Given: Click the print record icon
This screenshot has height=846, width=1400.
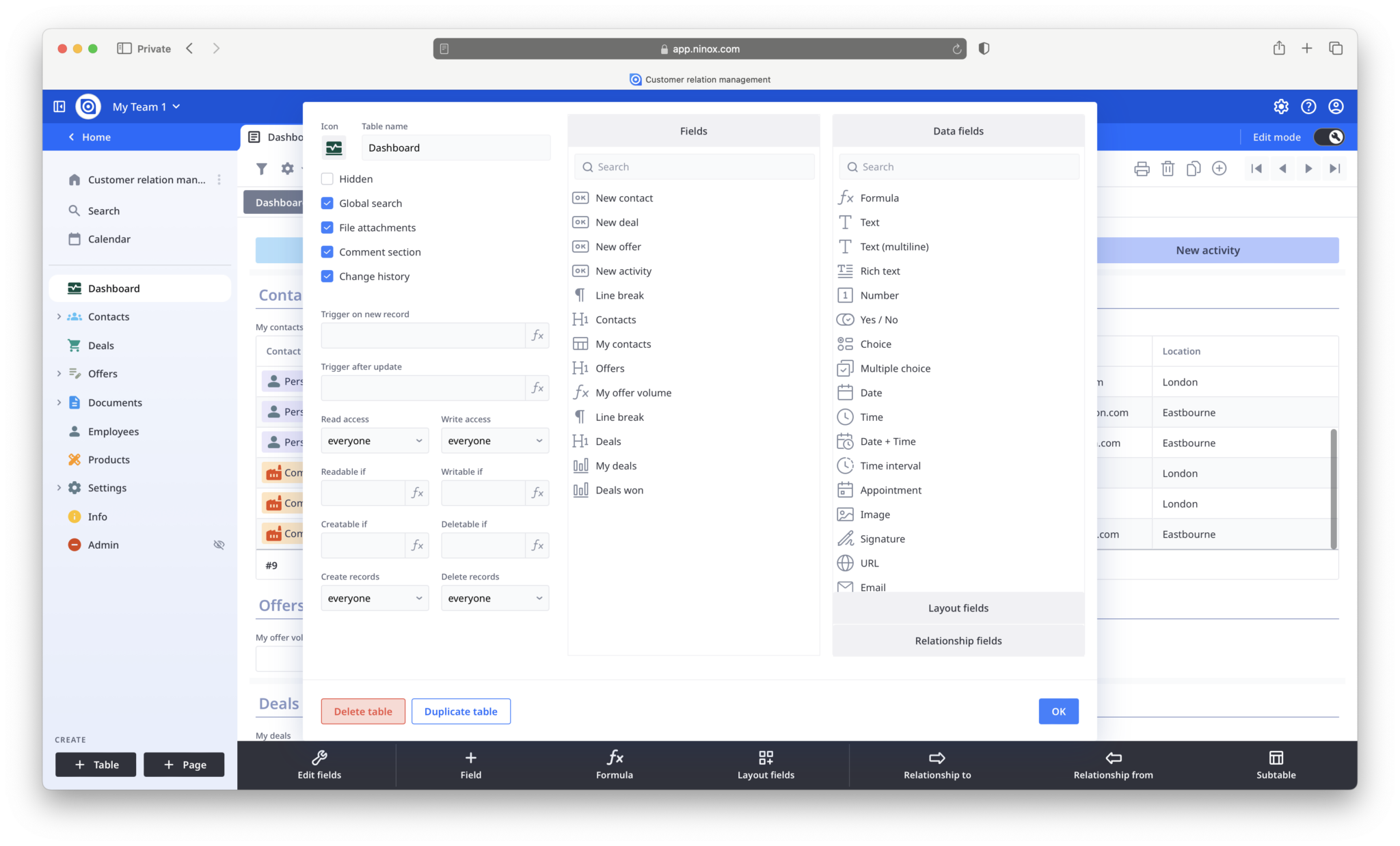Looking at the screenshot, I should pyautogui.click(x=1142, y=168).
